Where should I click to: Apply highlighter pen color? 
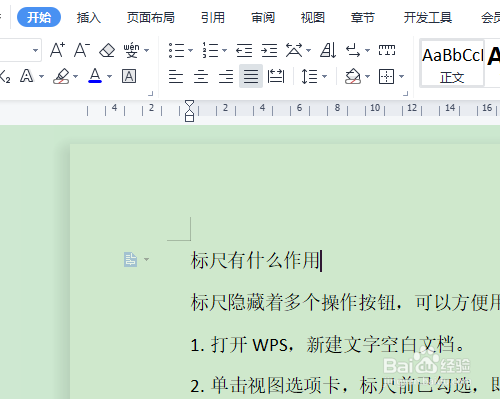click(x=61, y=76)
